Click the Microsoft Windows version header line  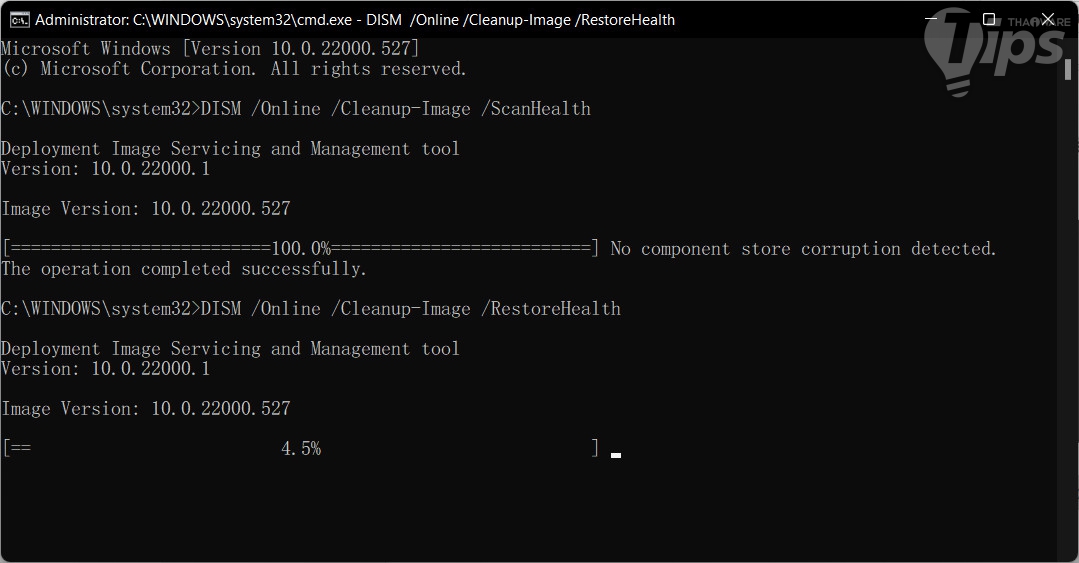coord(210,49)
